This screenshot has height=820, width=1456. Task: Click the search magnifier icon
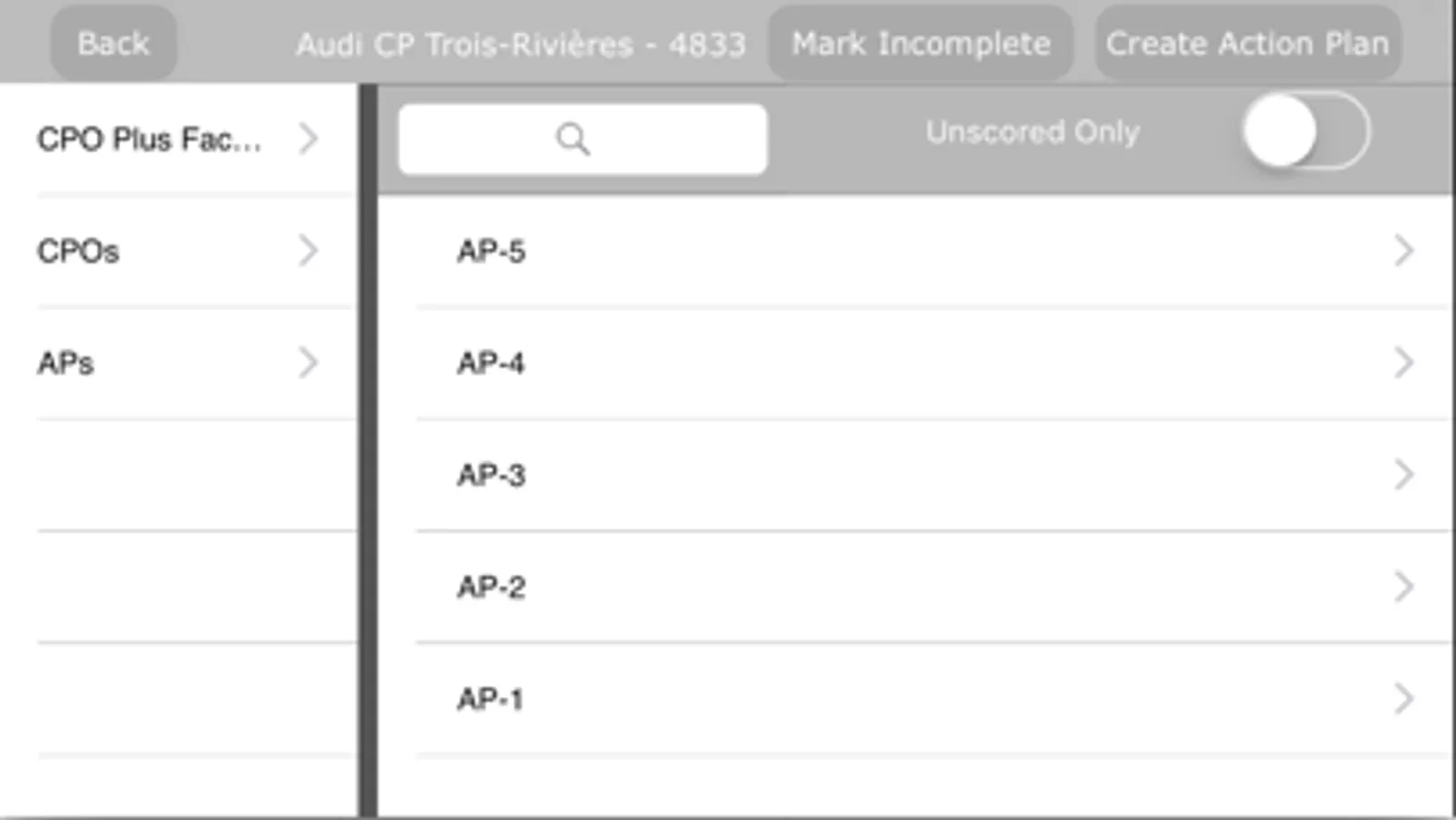pyautogui.click(x=573, y=139)
